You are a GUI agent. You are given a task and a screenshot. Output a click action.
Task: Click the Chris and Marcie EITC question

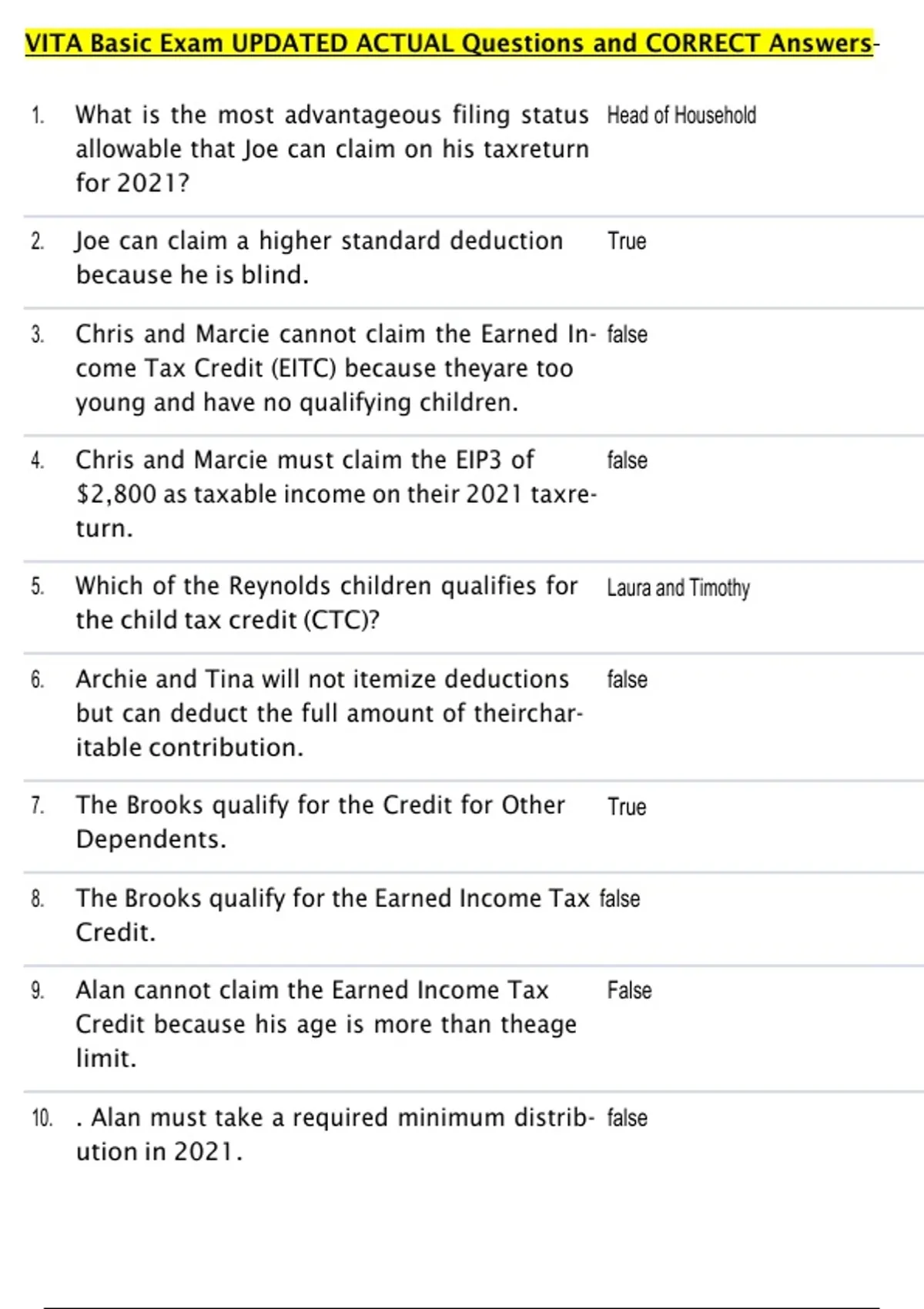point(335,368)
